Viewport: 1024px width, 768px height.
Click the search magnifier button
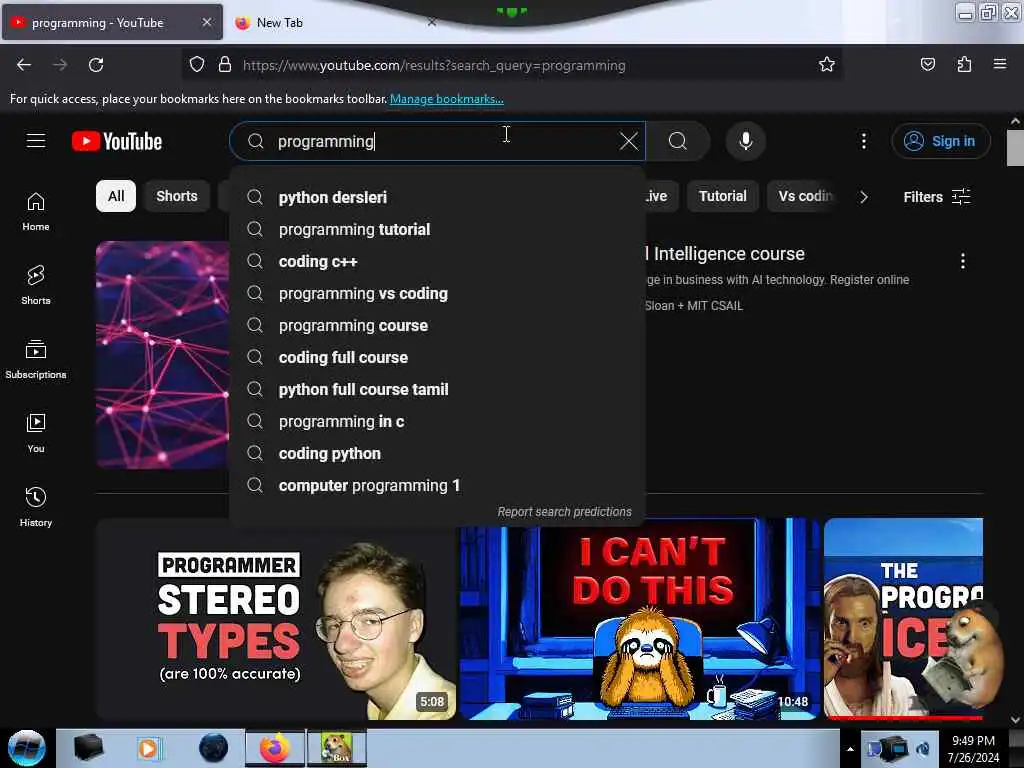(x=678, y=141)
